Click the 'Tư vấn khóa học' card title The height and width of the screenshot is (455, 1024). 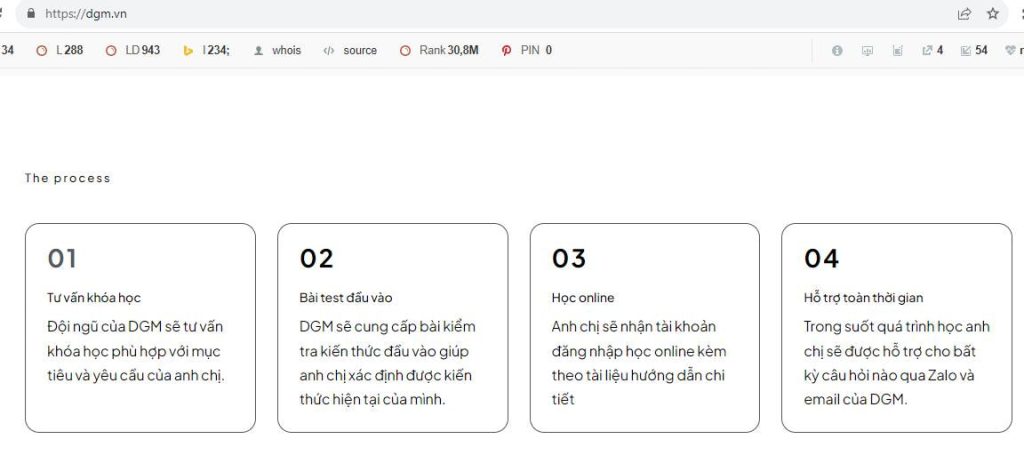tap(93, 298)
